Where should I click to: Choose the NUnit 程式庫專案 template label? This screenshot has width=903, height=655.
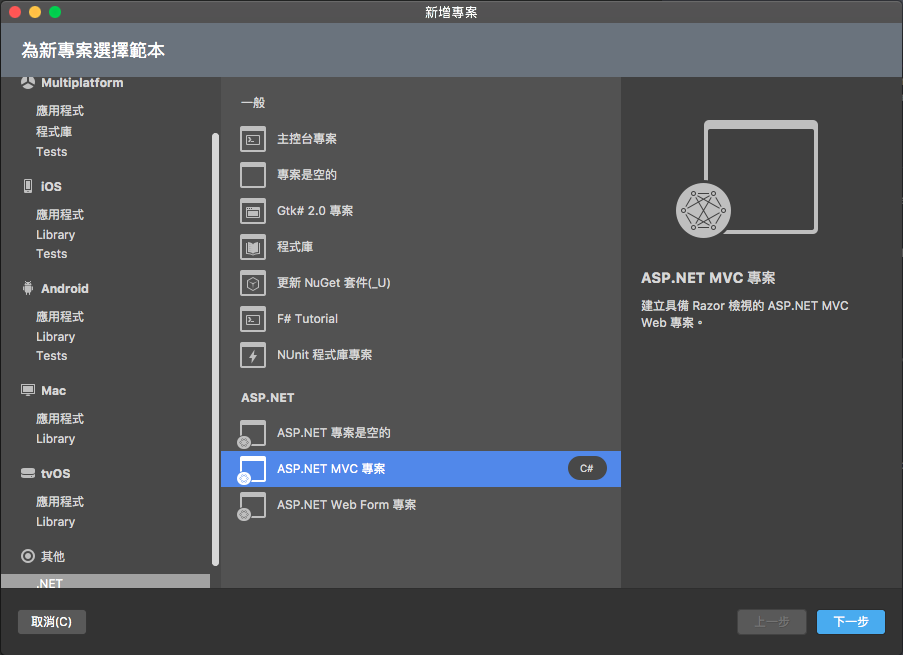click(325, 355)
